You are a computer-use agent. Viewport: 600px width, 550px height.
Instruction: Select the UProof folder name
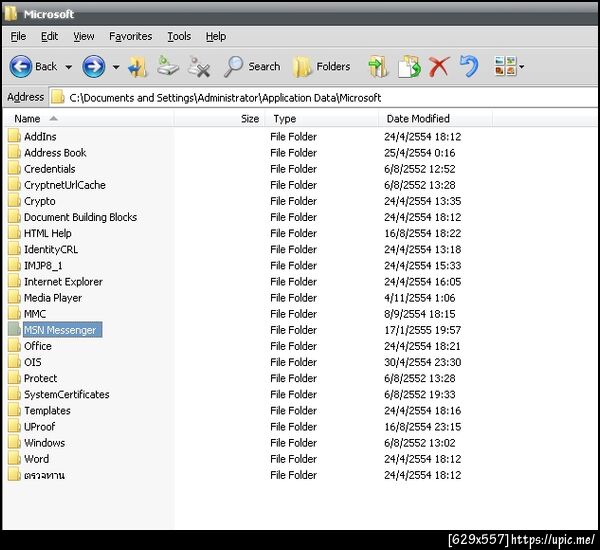39,426
